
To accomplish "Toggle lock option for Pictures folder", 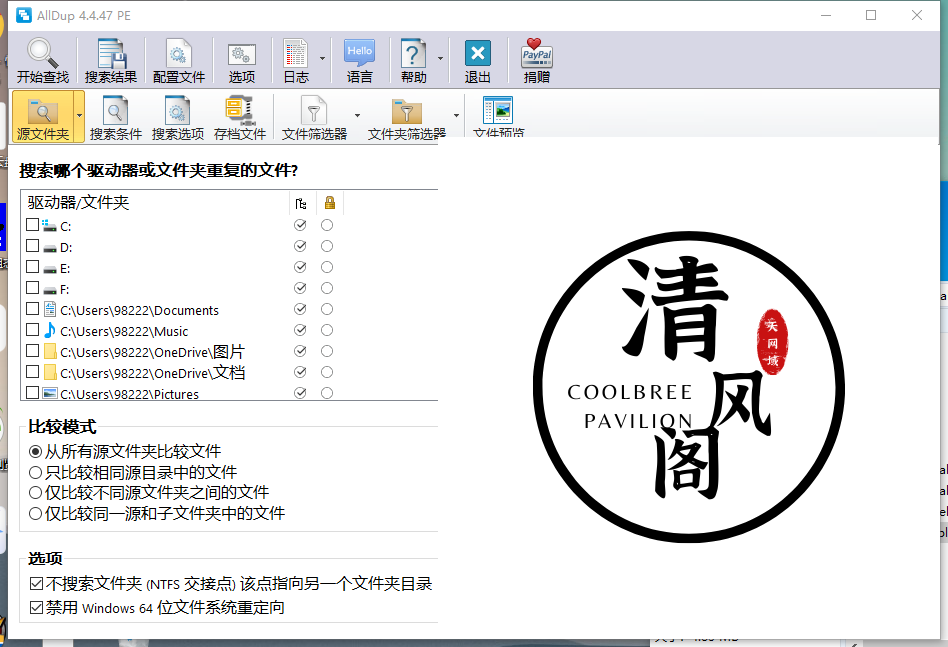I will (x=327, y=392).
